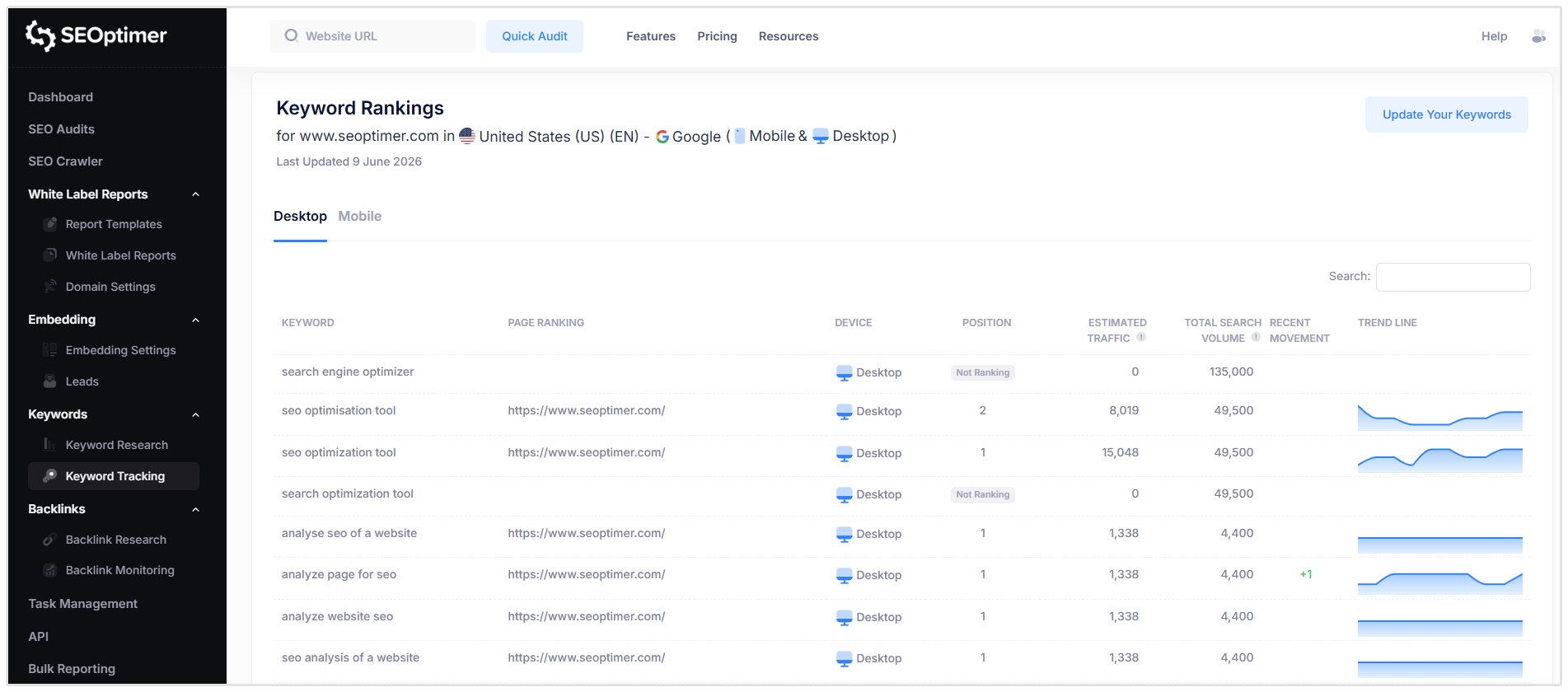Click keyword 'analyze website seo'
This screenshot has width=1568, height=692.
pyautogui.click(x=337, y=616)
